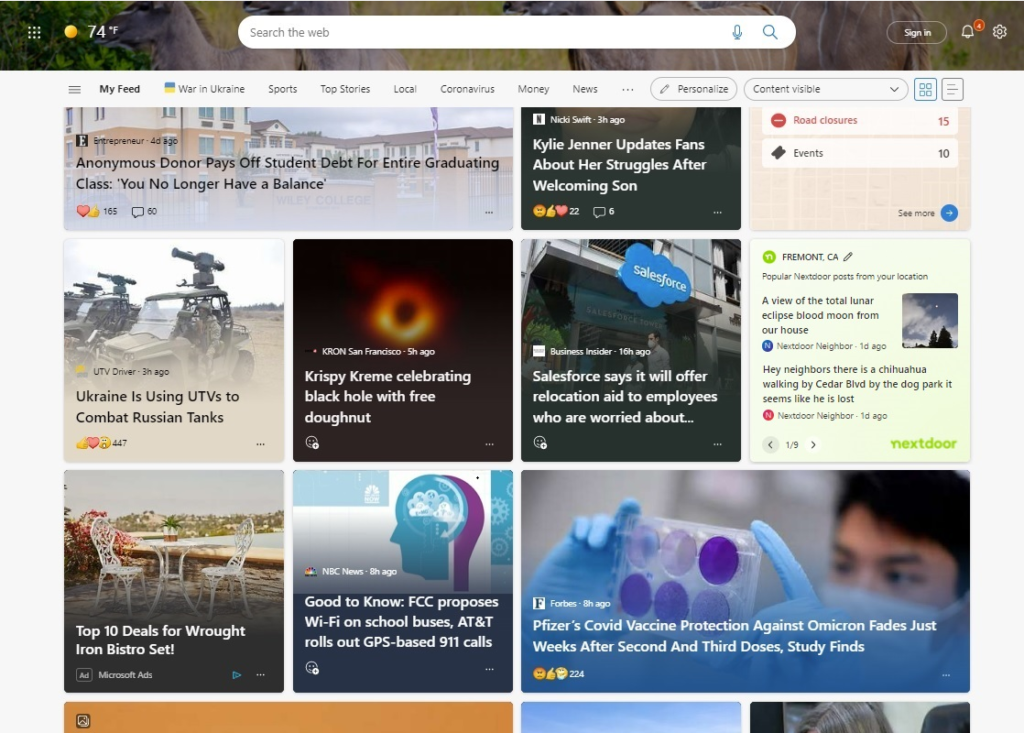The width and height of the screenshot is (1024, 733).
Task: Click the Sign in button
Action: [917, 33]
